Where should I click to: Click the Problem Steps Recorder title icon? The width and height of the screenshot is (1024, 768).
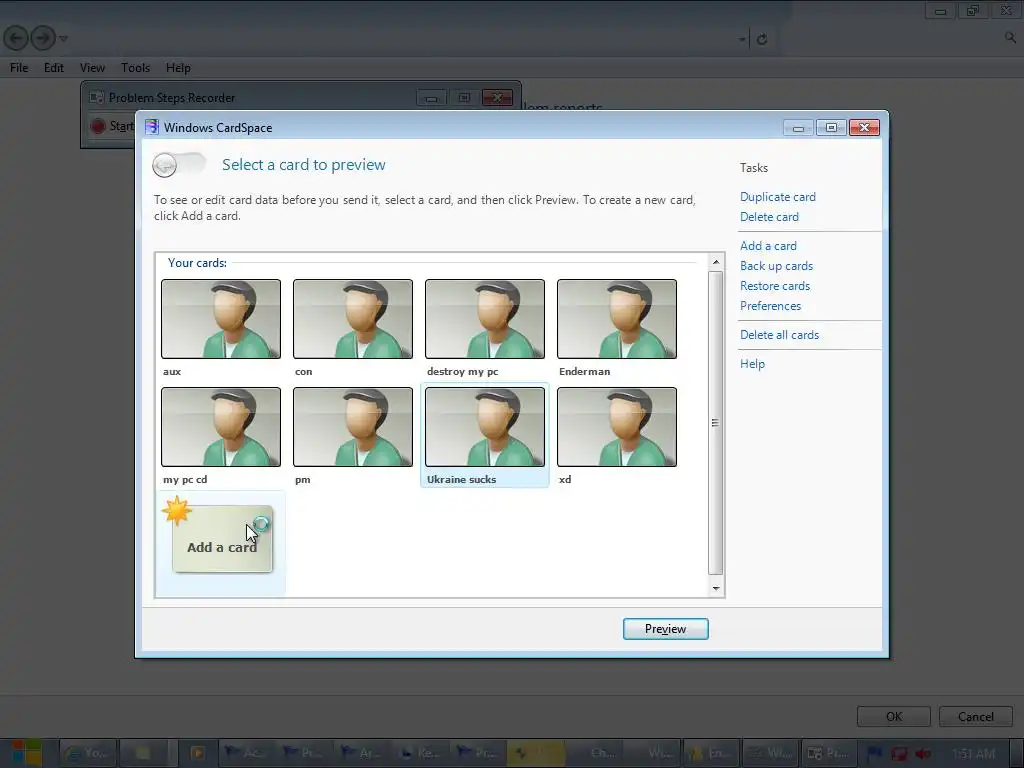coord(97,97)
